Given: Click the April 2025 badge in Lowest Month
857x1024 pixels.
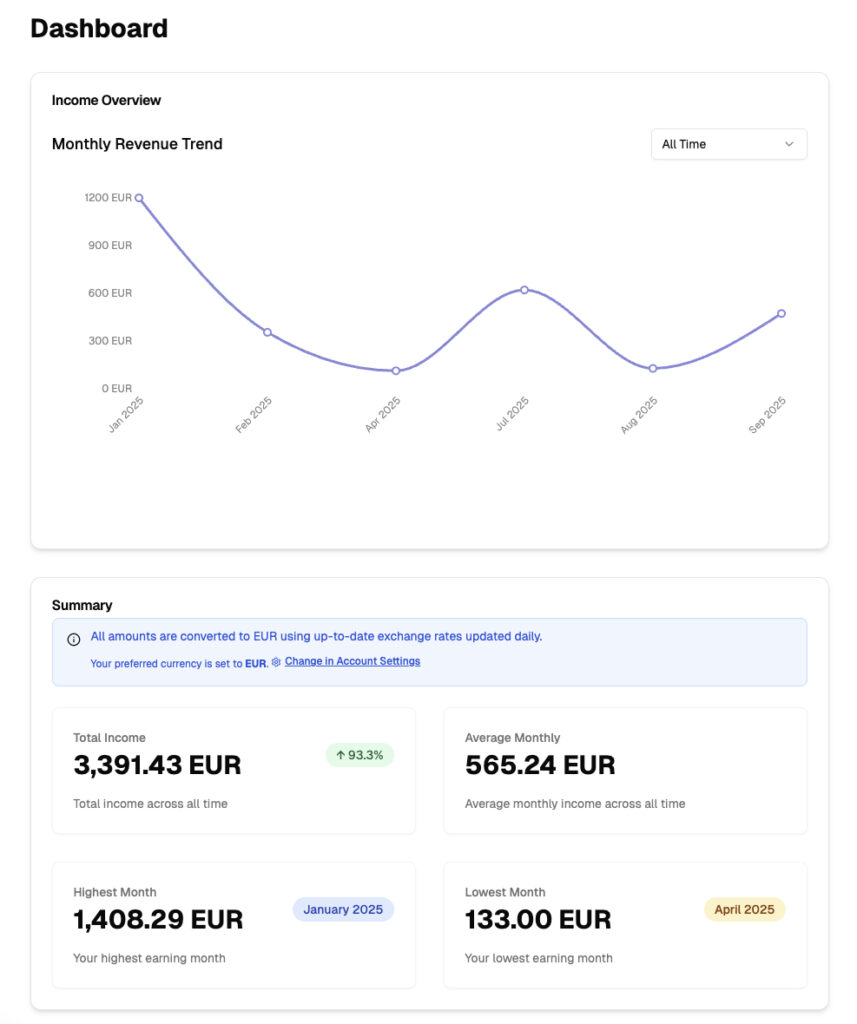Looking at the screenshot, I should click(744, 910).
